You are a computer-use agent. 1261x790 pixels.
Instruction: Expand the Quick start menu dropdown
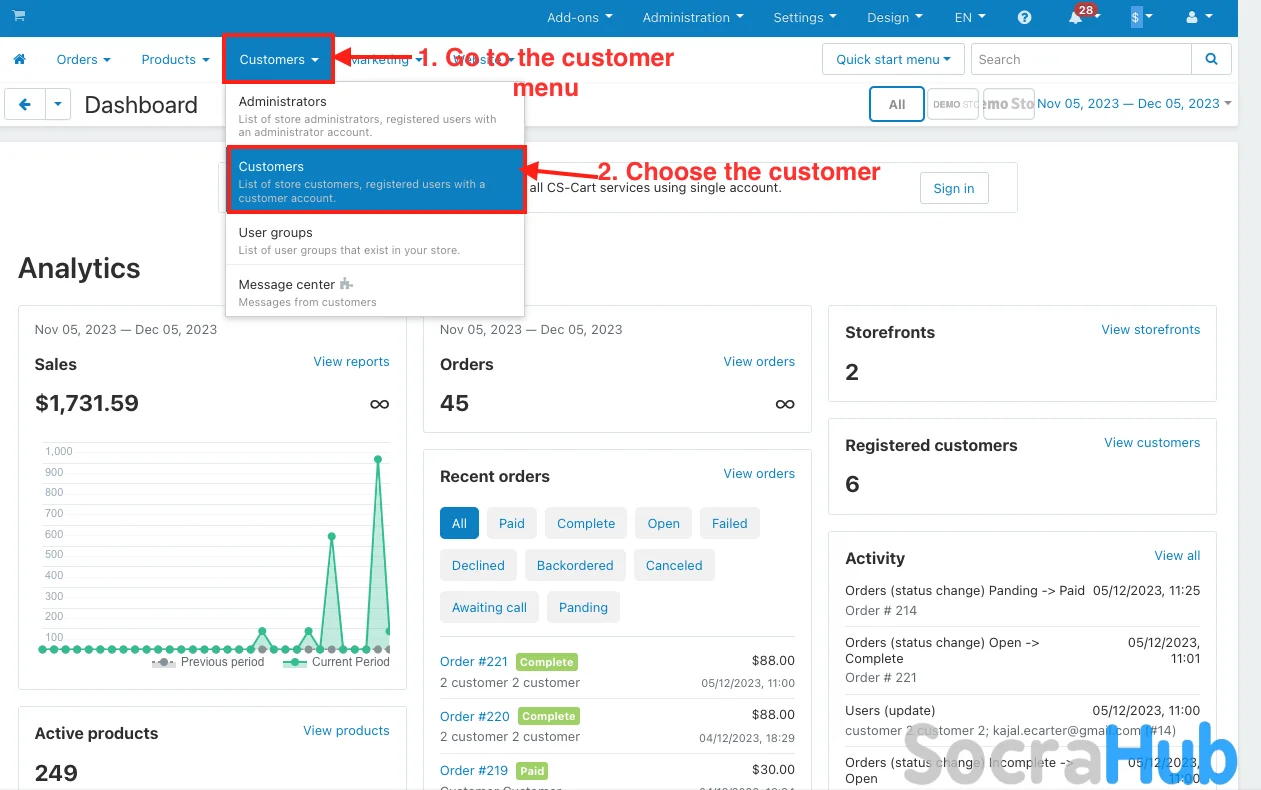tap(893, 59)
